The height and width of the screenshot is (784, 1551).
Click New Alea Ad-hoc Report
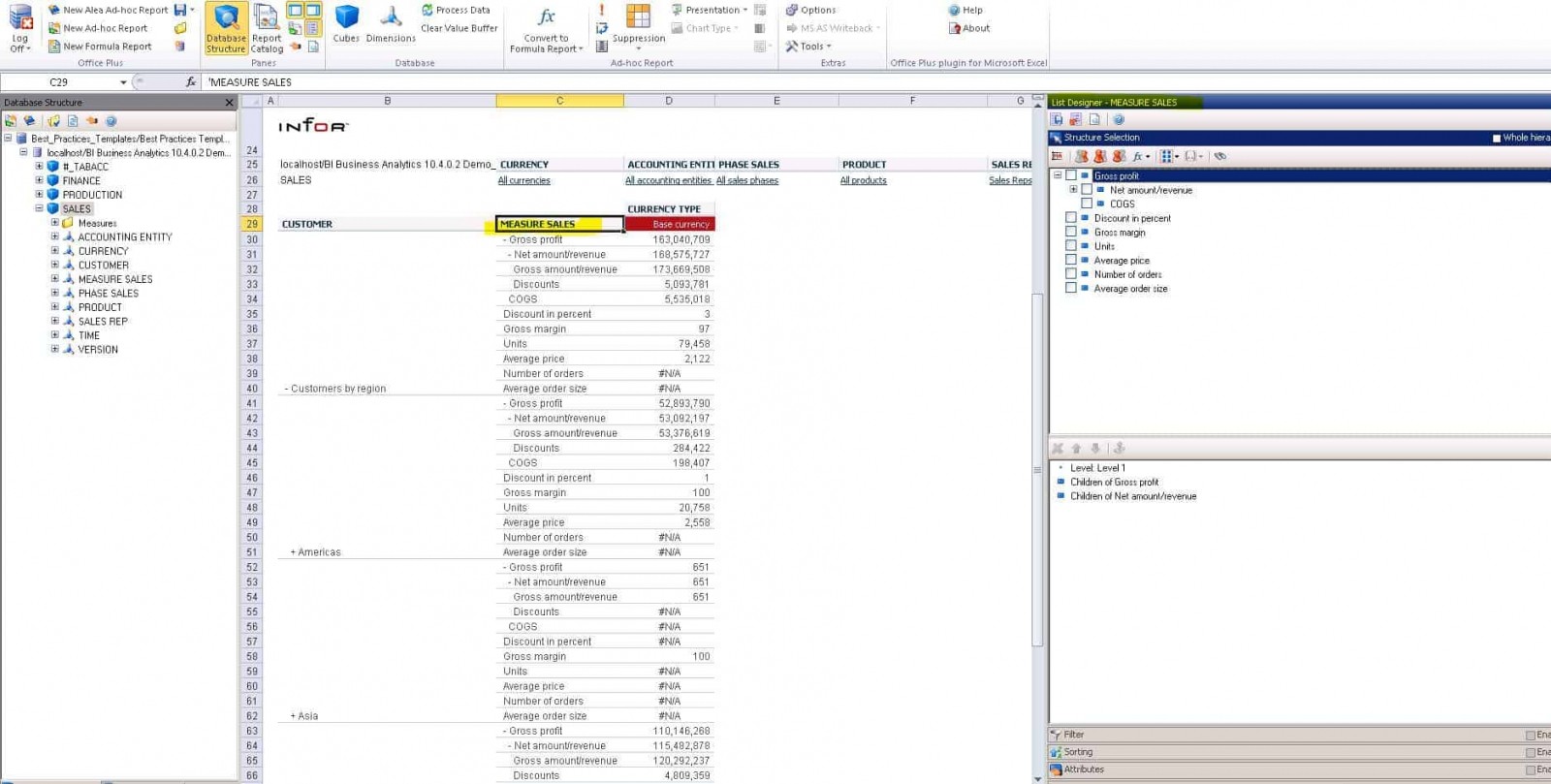(108, 10)
